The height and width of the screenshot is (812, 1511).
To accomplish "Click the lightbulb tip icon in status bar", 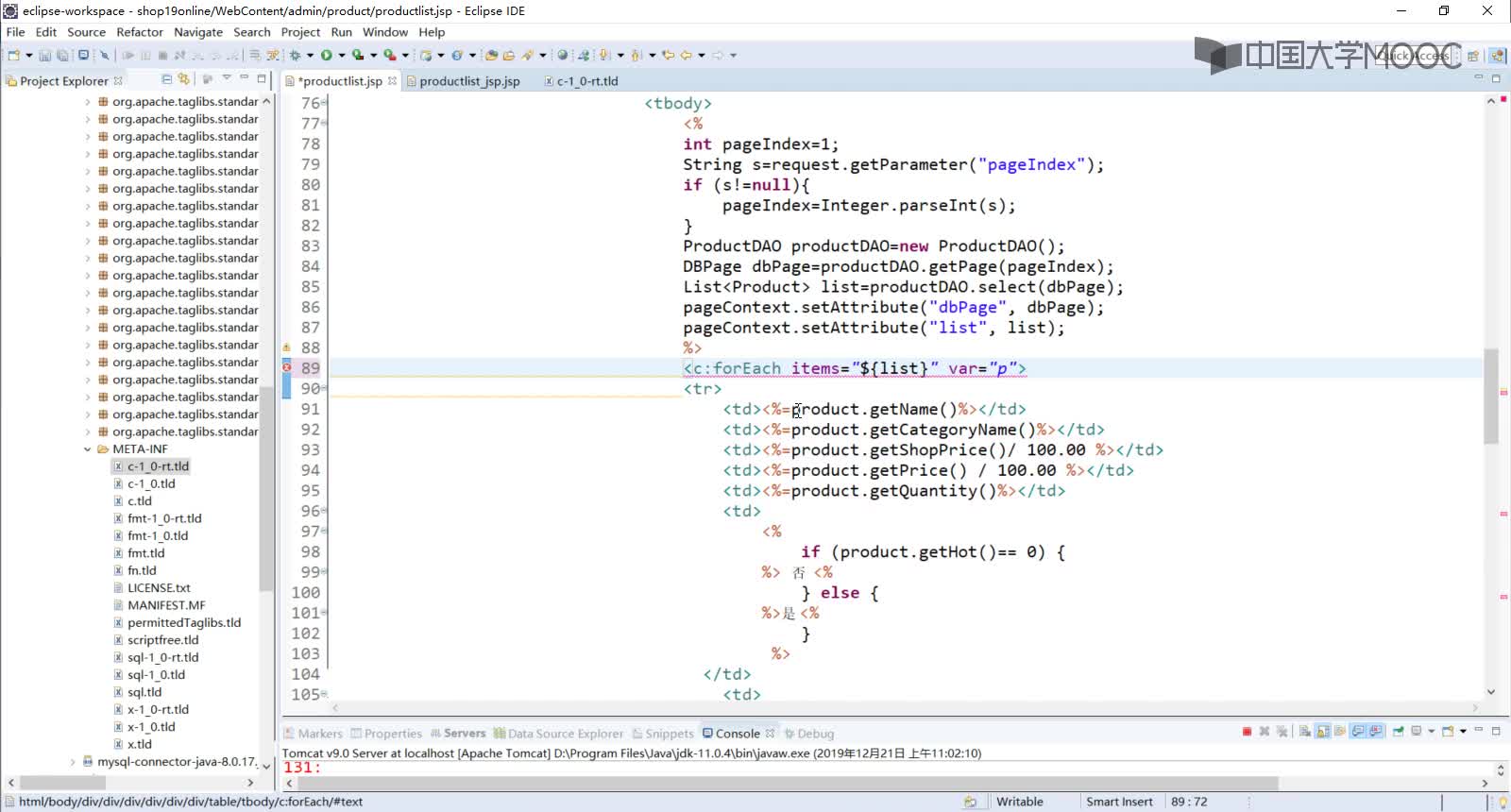I will [1503, 802].
